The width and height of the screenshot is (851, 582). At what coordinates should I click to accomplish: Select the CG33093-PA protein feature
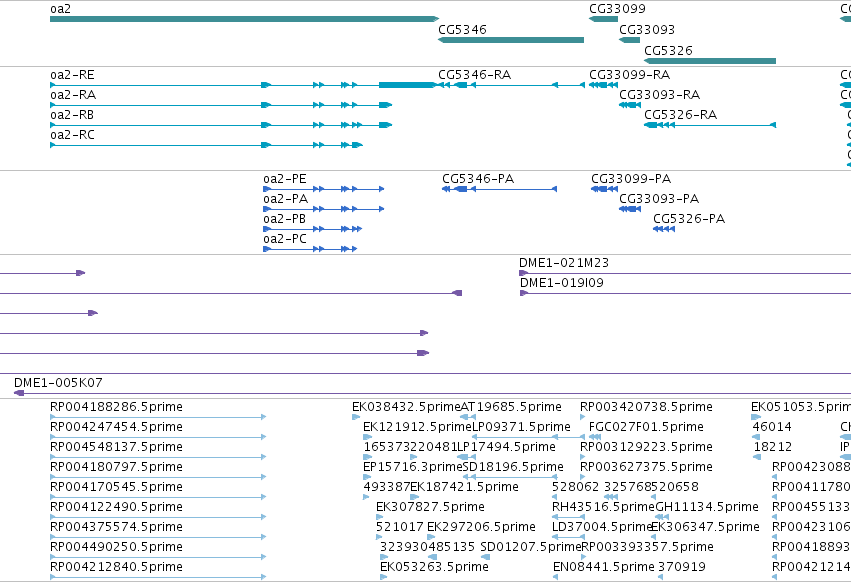click(630, 209)
